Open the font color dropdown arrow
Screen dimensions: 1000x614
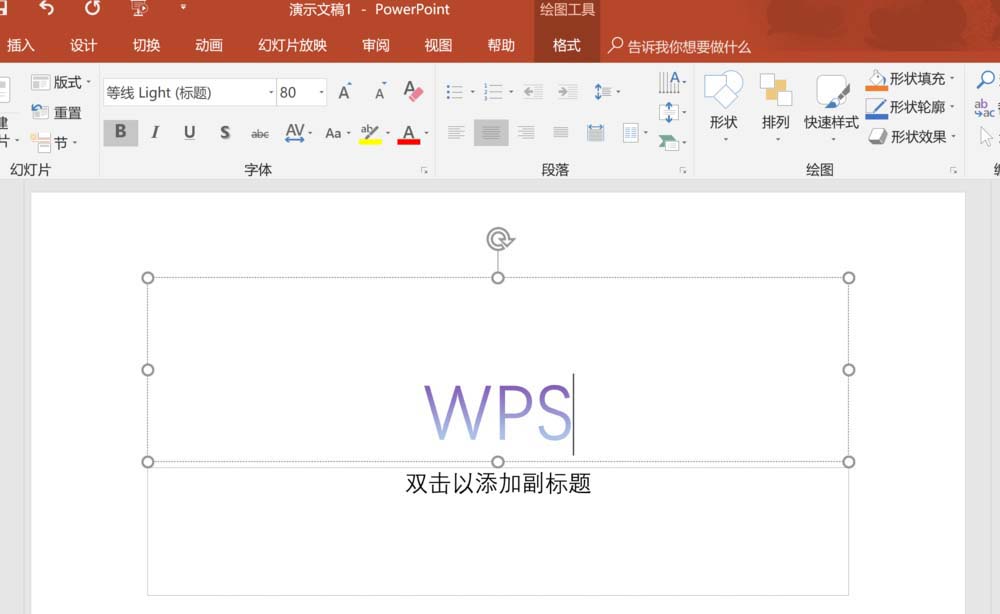click(426, 133)
